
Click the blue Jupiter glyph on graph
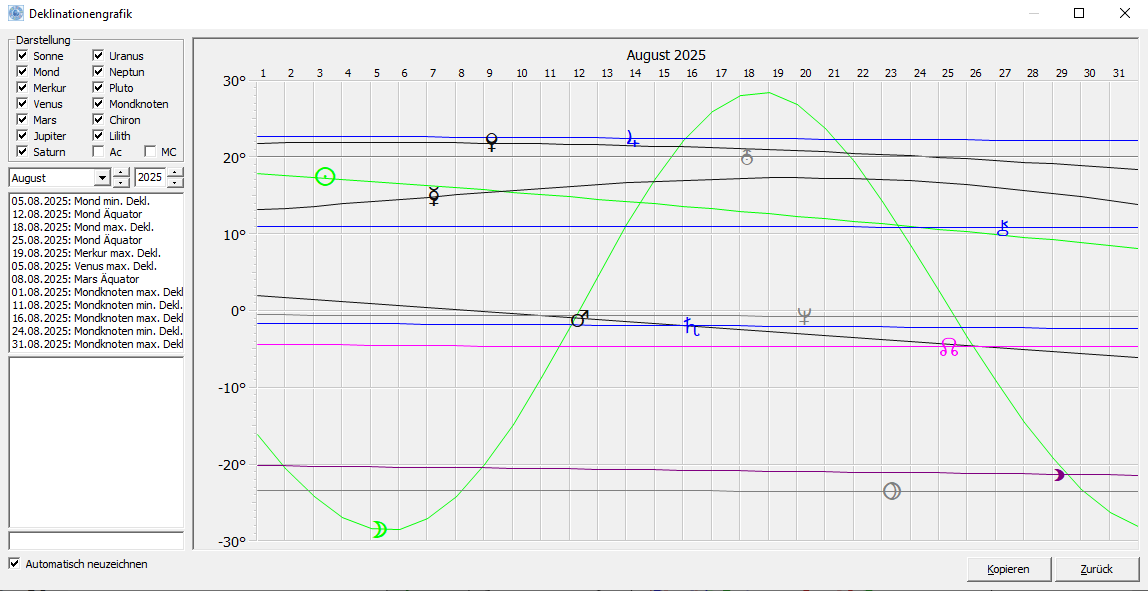(632, 139)
